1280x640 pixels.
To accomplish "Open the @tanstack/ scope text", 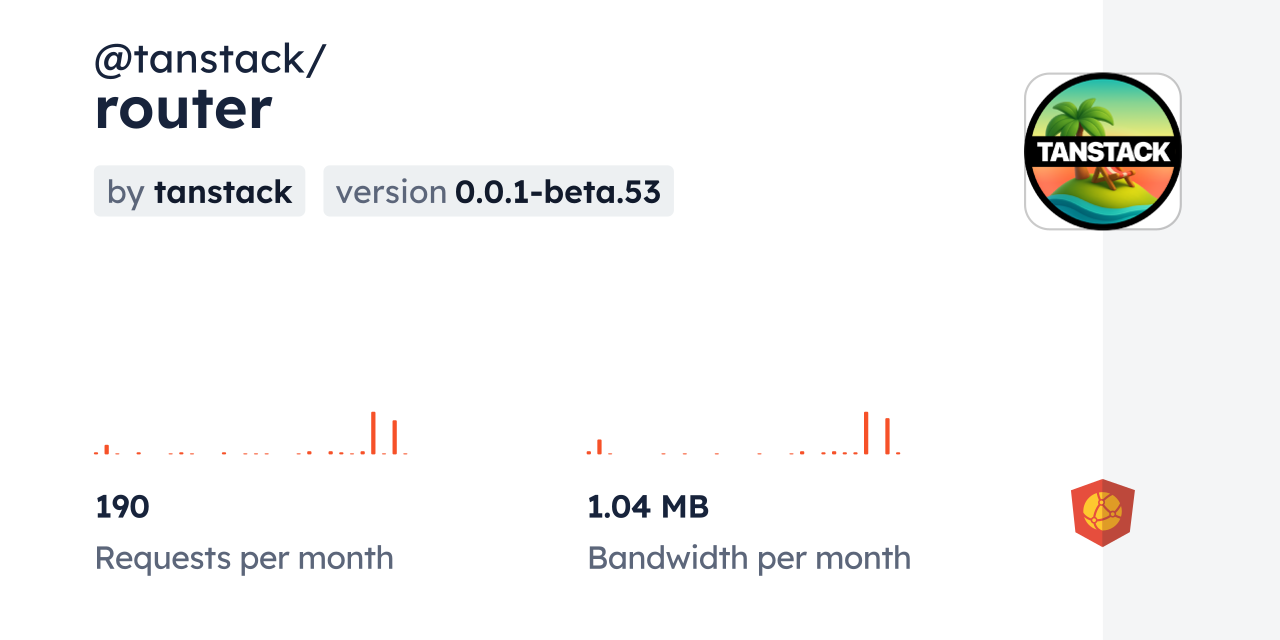I will (x=210, y=60).
